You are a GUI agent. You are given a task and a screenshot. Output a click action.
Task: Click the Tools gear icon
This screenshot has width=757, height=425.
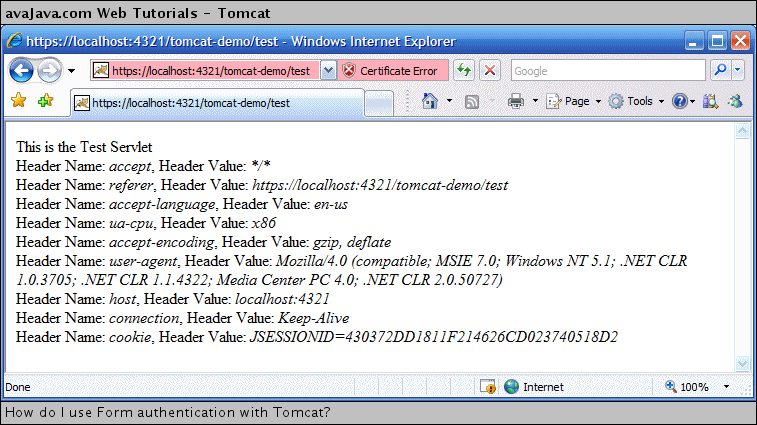click(616, 101)
